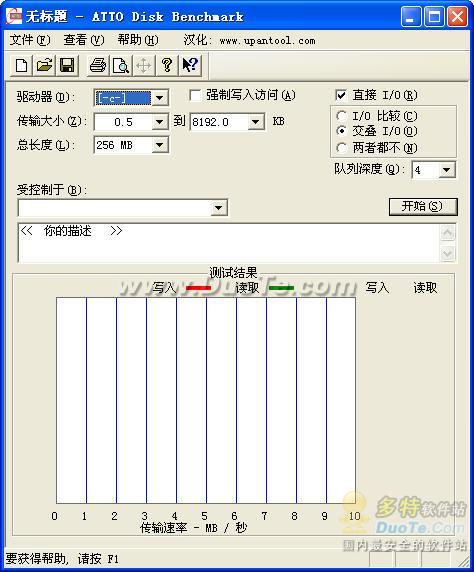Click the ATTO app icon in title bar
This screenshot has height=572, width=474.
14,16
